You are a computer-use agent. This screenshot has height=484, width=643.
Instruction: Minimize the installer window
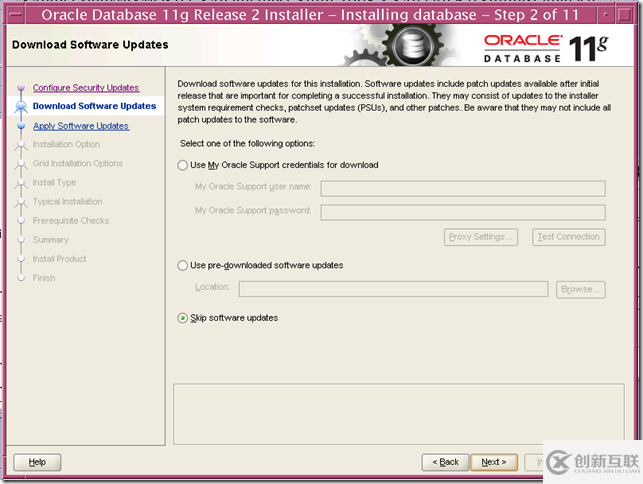tap(606, 15)
